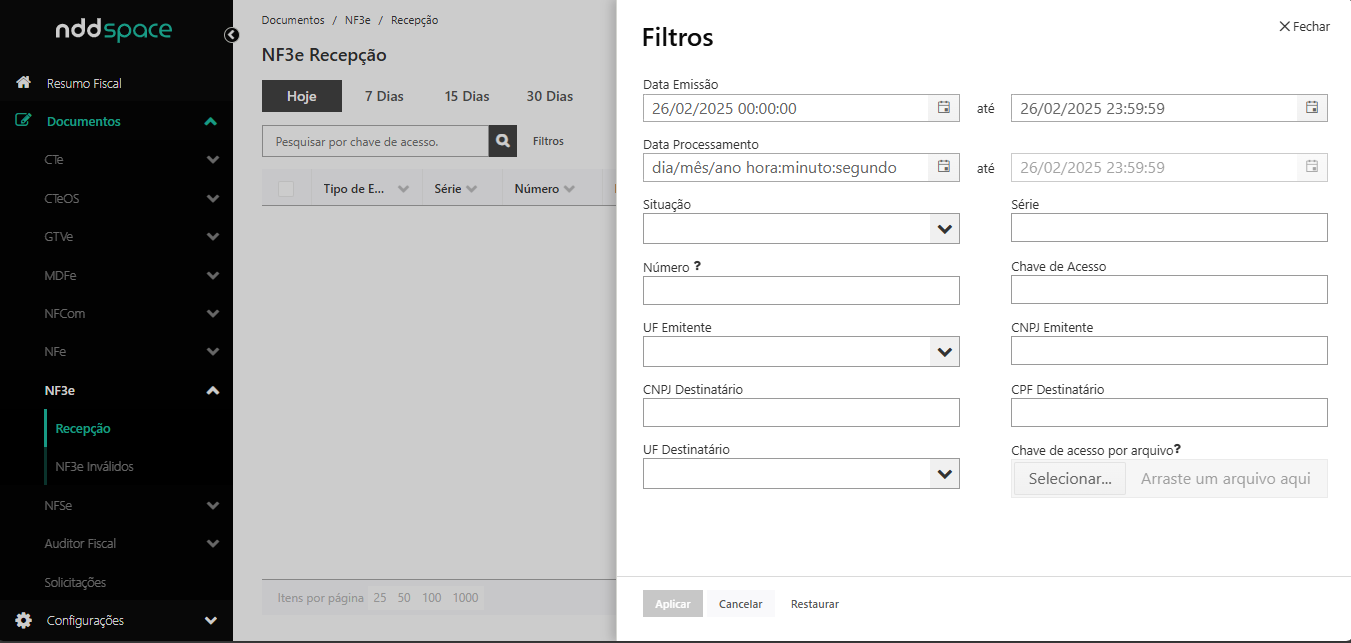The image size is (1351, 643).
Task: Collapse the sidebar using arrow icon
Action: point(231,35)
